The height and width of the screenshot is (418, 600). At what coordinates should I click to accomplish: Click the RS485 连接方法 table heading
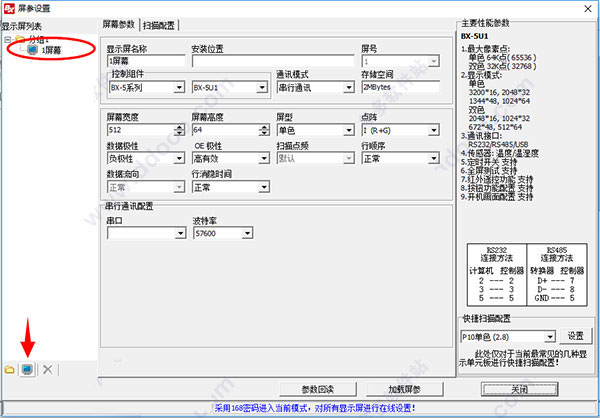[x=557, y=253]
